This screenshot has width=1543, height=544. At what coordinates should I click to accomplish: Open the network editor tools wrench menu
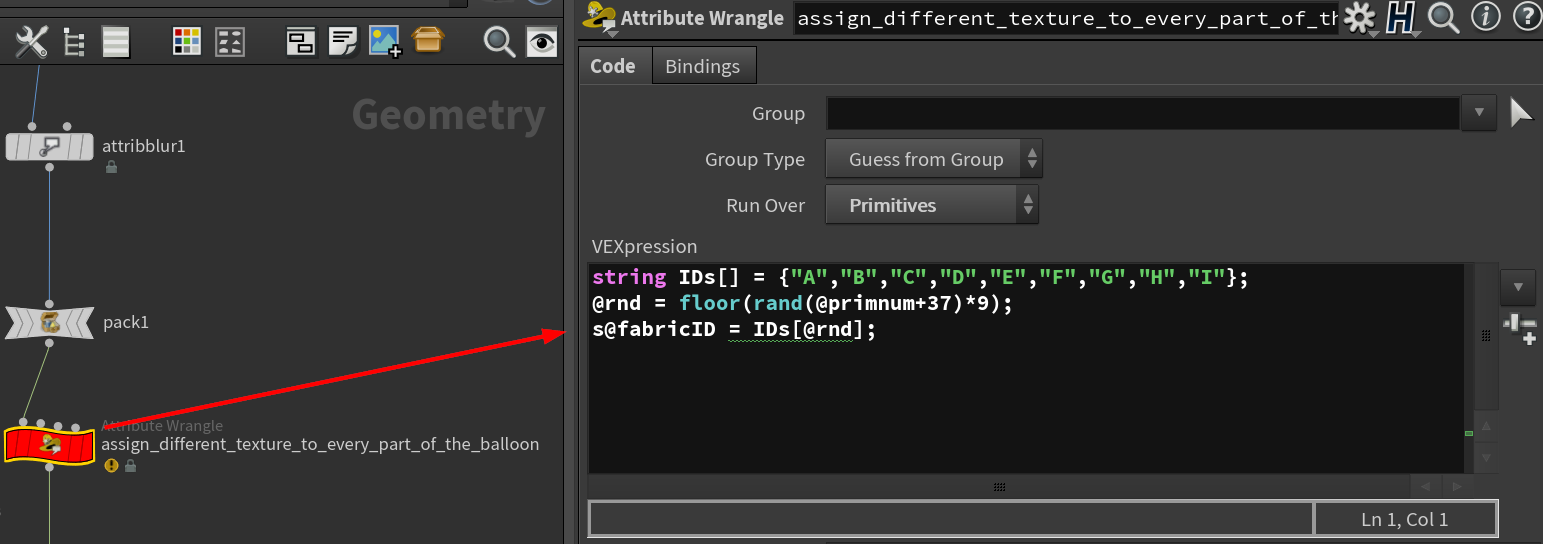(x=32, y=41)
